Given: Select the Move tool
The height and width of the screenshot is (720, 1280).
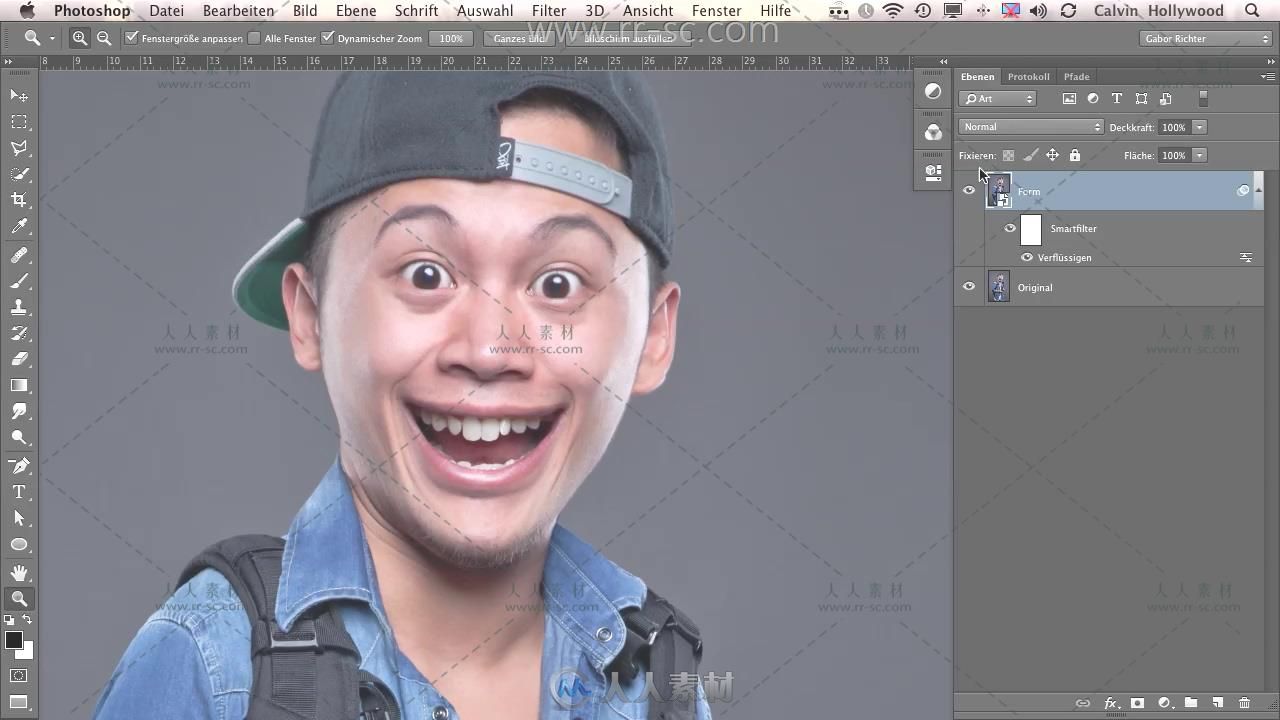Looking at the screenshot, I should click(x=19, y=95).
